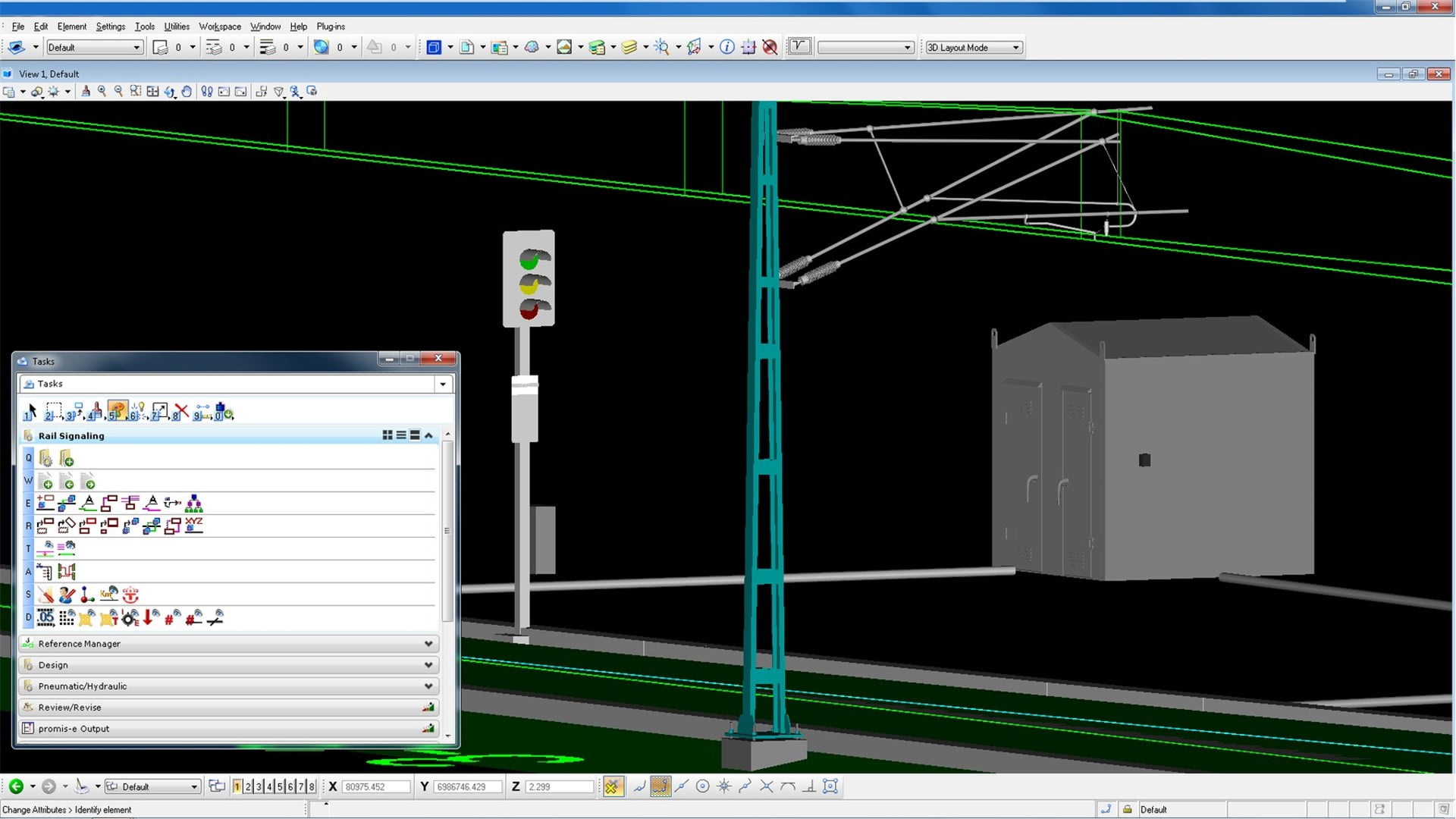
Task: Click the X coordinate input field
Action: tap(375, 786)
